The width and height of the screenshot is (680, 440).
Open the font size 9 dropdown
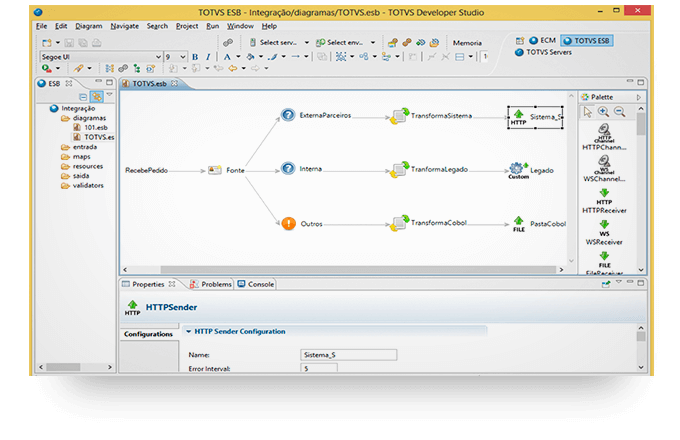click(183, 57)
